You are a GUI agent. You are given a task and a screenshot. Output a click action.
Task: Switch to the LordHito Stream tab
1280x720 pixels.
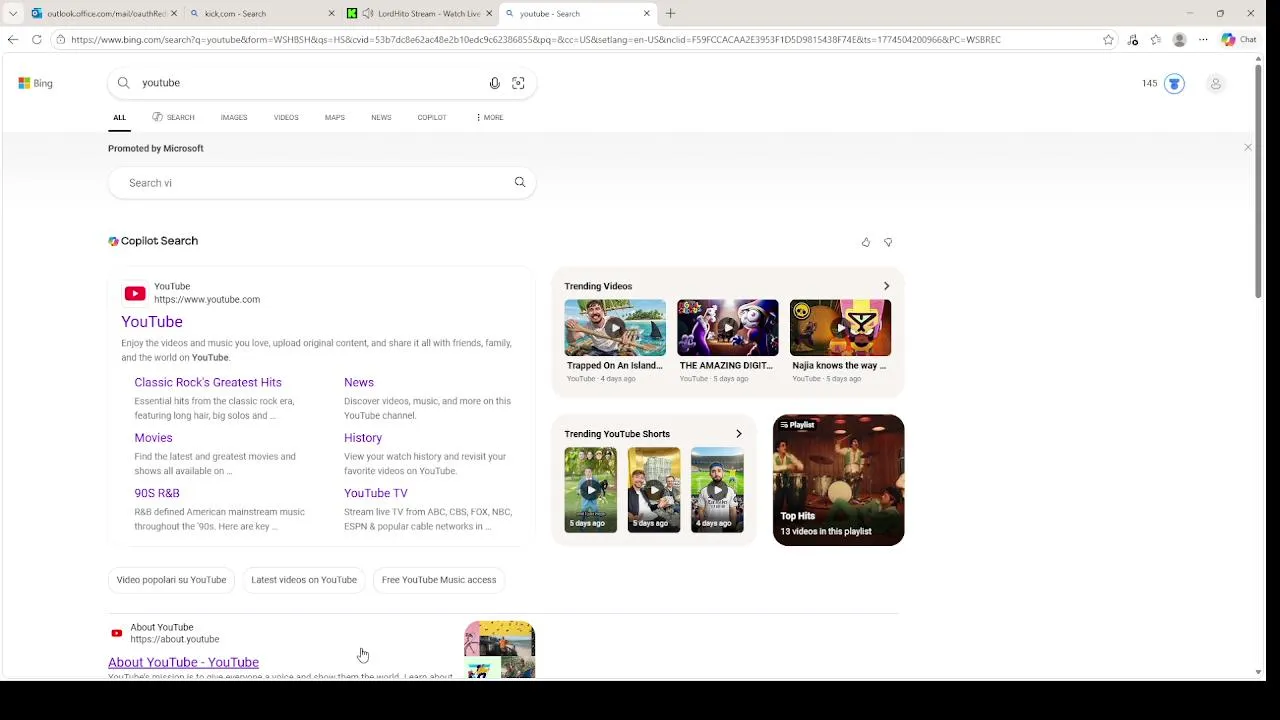[420, 14]
